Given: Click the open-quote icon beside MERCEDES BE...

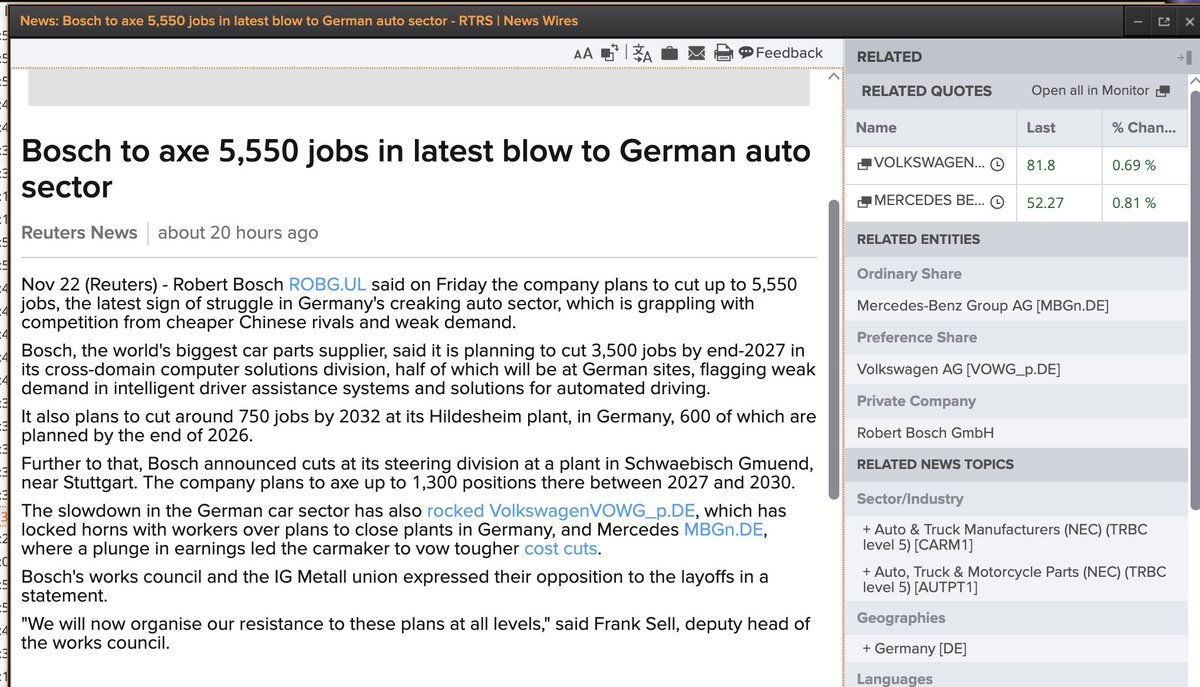Looking at the screenshot, I should [864, 201].
